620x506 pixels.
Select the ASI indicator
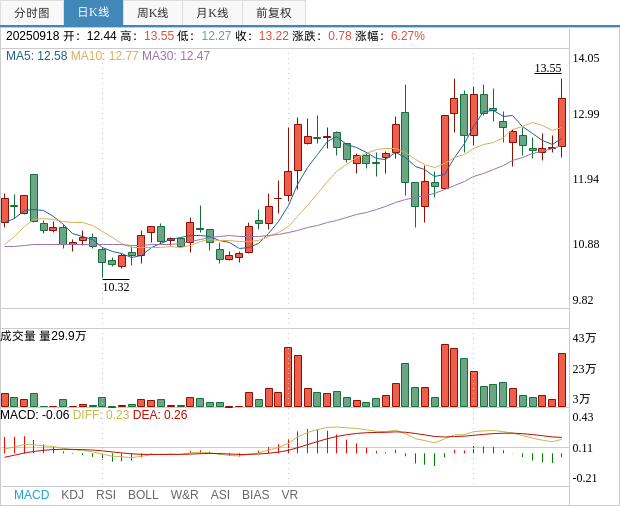(220, 495)
